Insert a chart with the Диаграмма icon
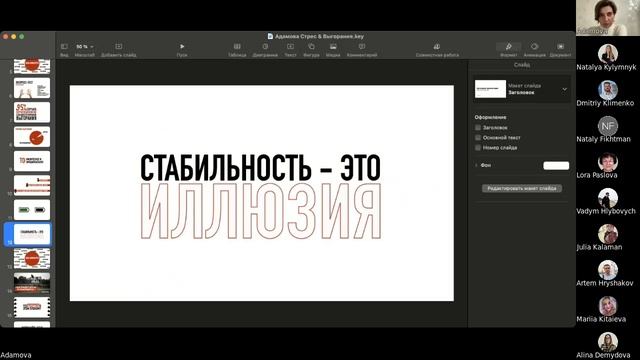 coord(265,47)
